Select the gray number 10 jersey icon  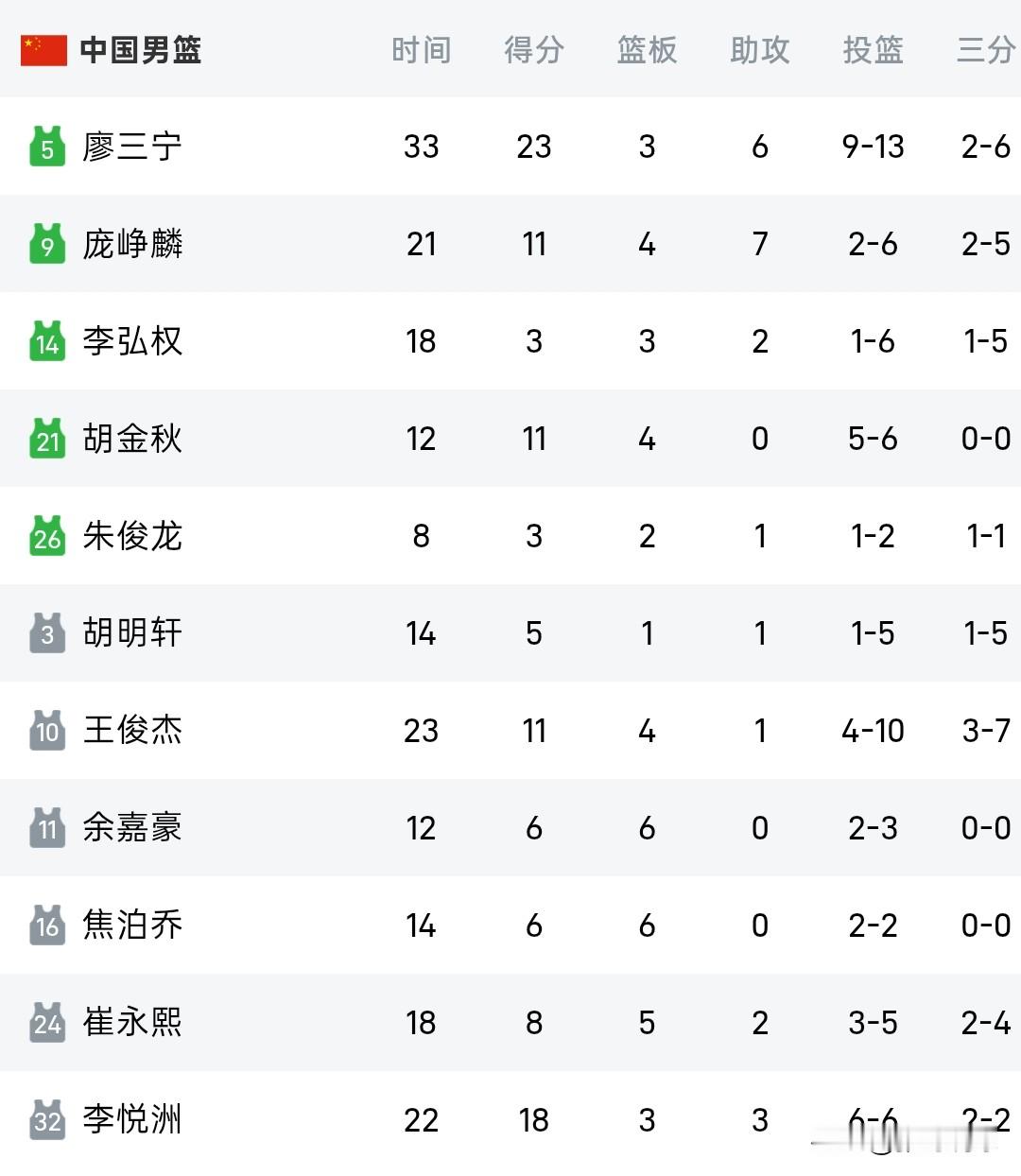click(47, 731)
